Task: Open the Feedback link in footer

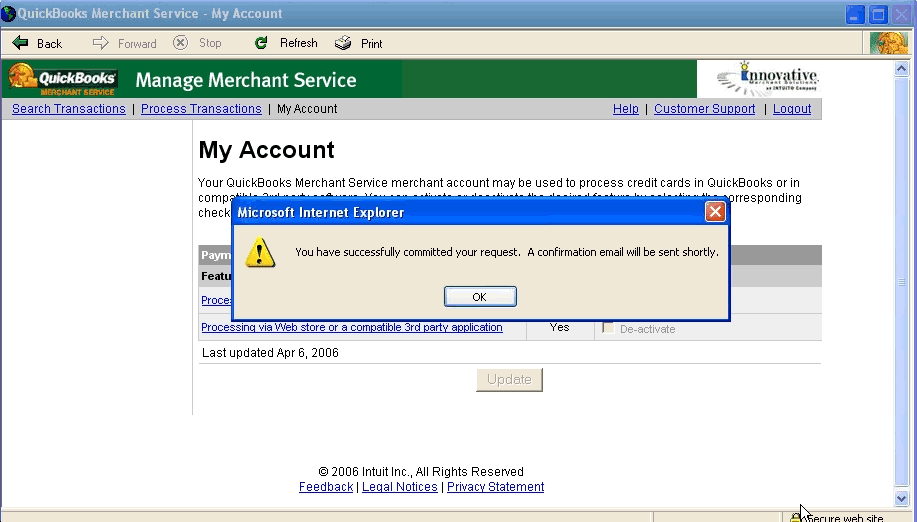Action: coord(326,487)
